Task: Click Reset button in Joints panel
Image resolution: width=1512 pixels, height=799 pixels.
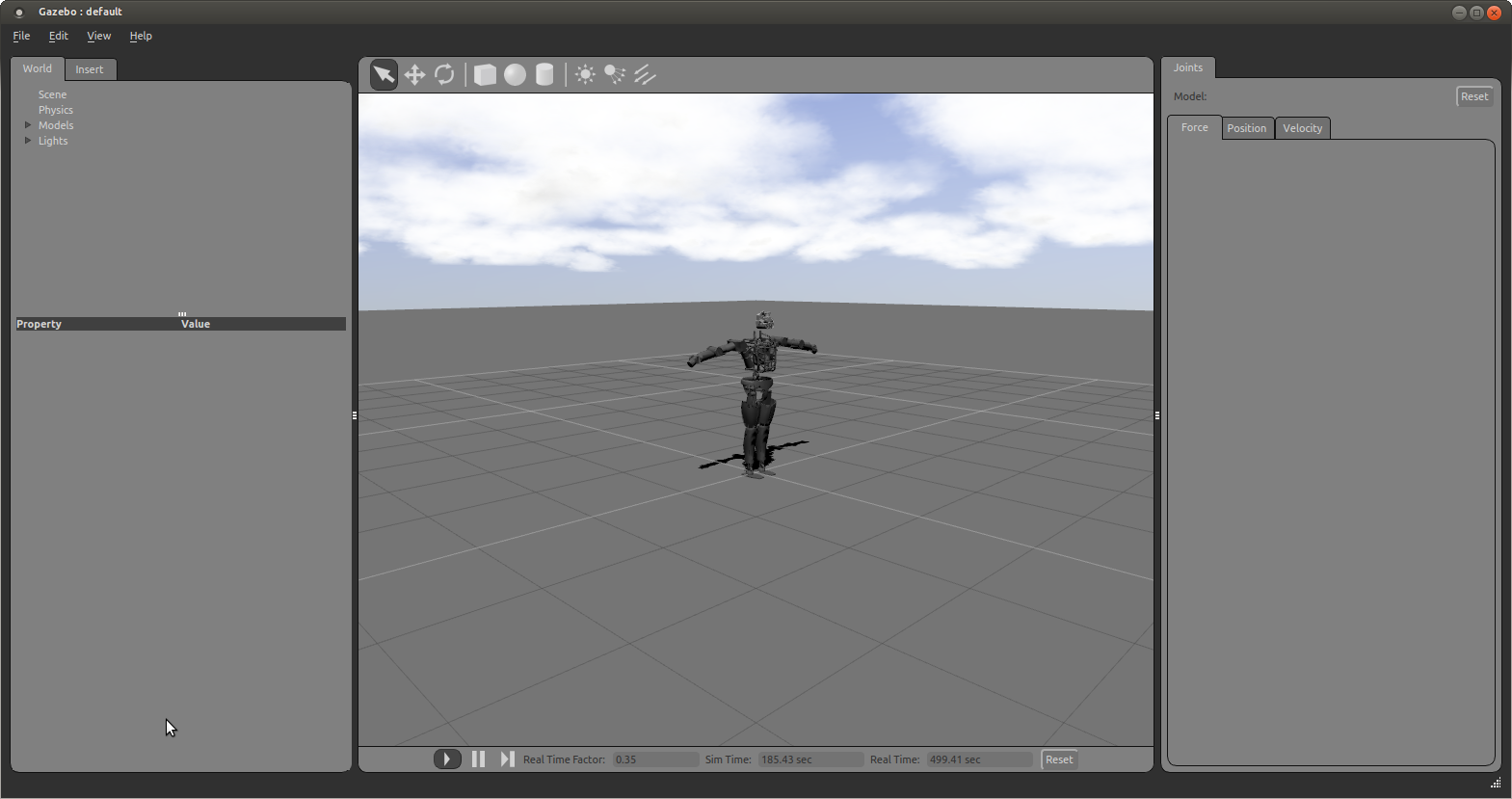Action: point(1473,96)
